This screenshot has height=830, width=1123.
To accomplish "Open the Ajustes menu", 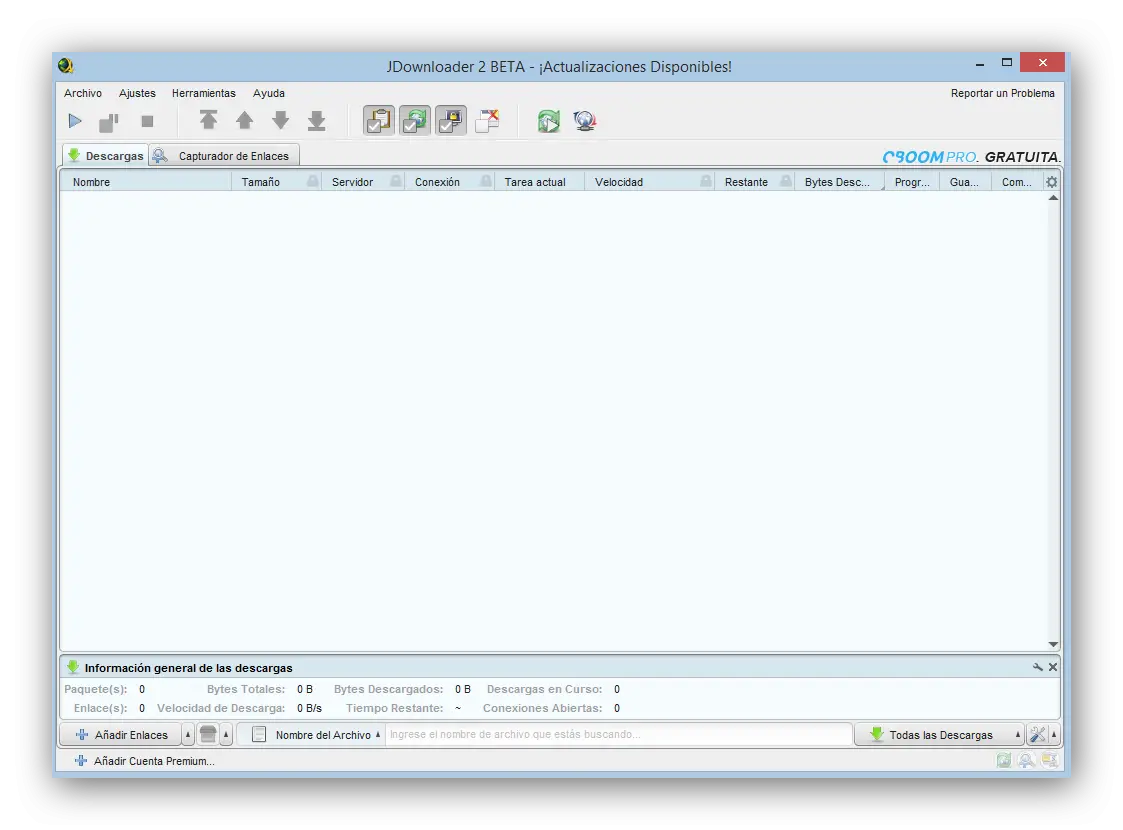I will (138, 93).
